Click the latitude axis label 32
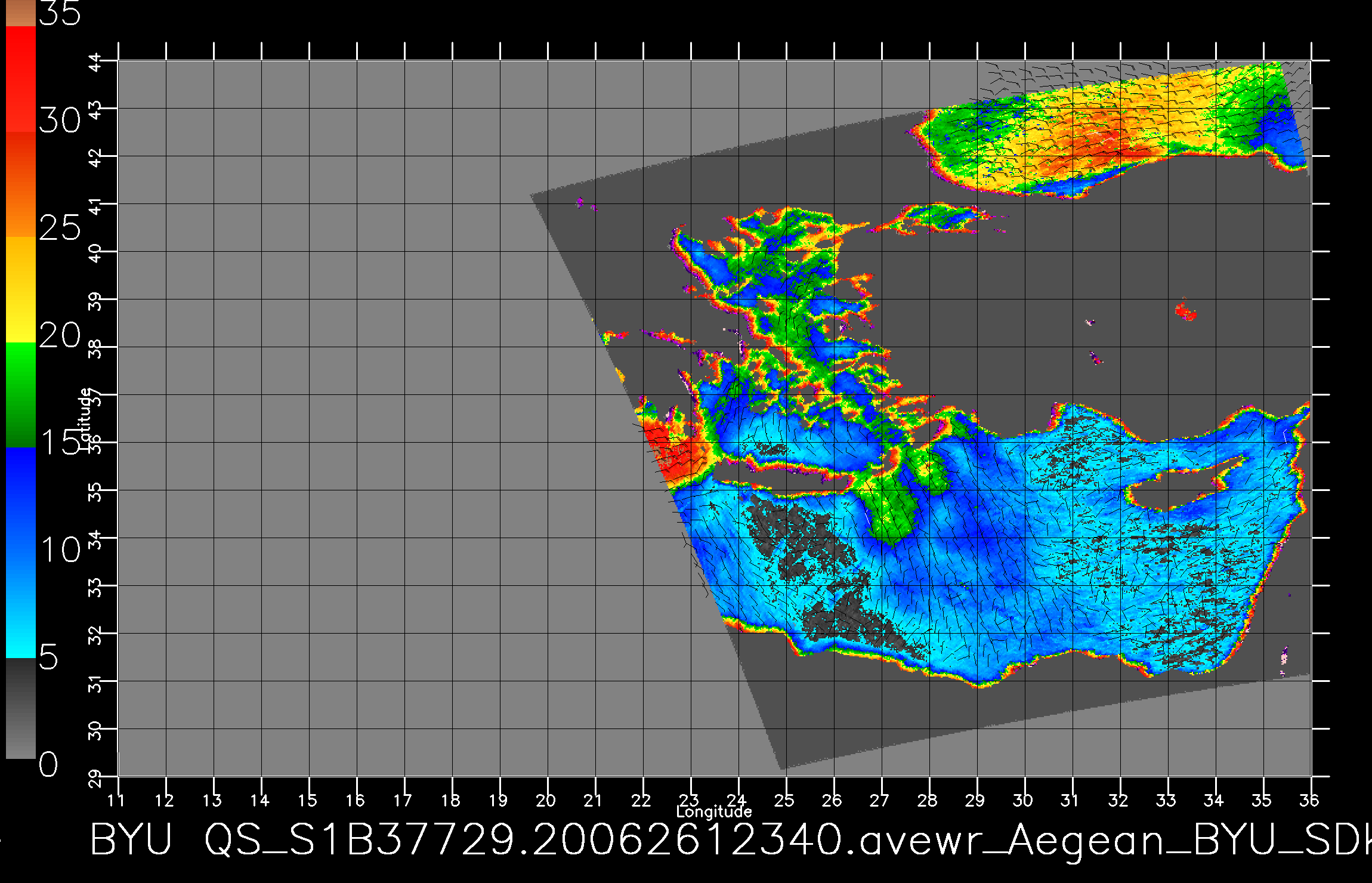The width and height of the screenshot is (1372, 883). pos(96,634)
